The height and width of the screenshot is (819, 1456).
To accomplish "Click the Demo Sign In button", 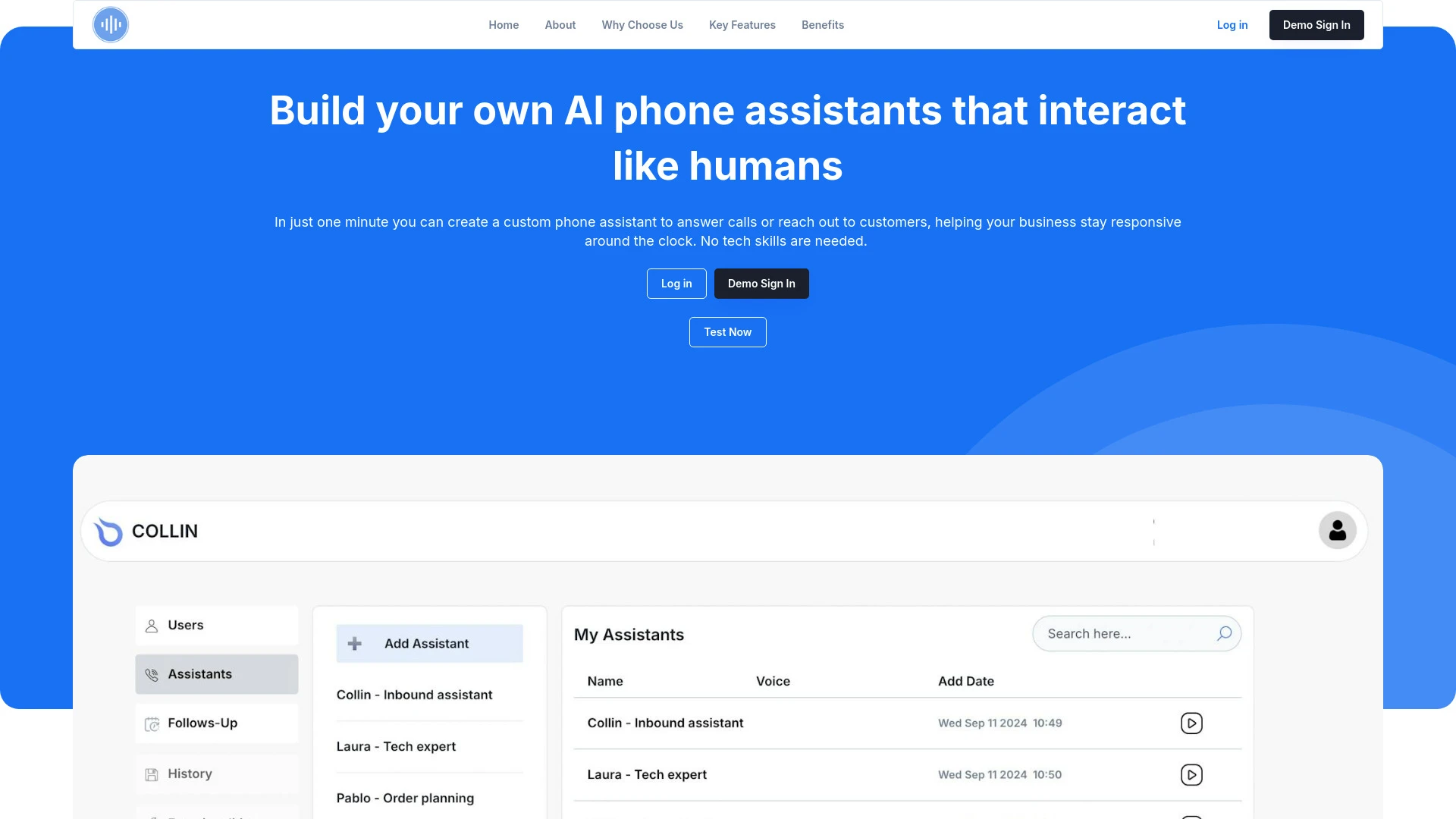I will pos(1316,24).
